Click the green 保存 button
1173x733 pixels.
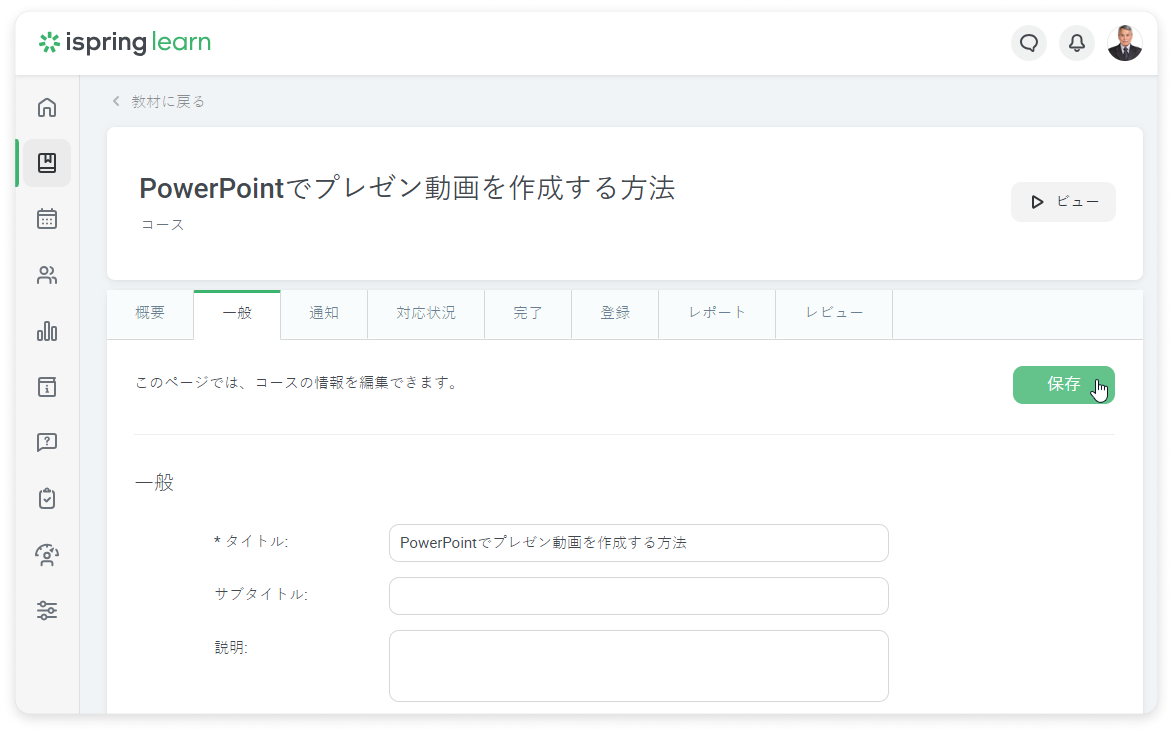point(1064,384)
